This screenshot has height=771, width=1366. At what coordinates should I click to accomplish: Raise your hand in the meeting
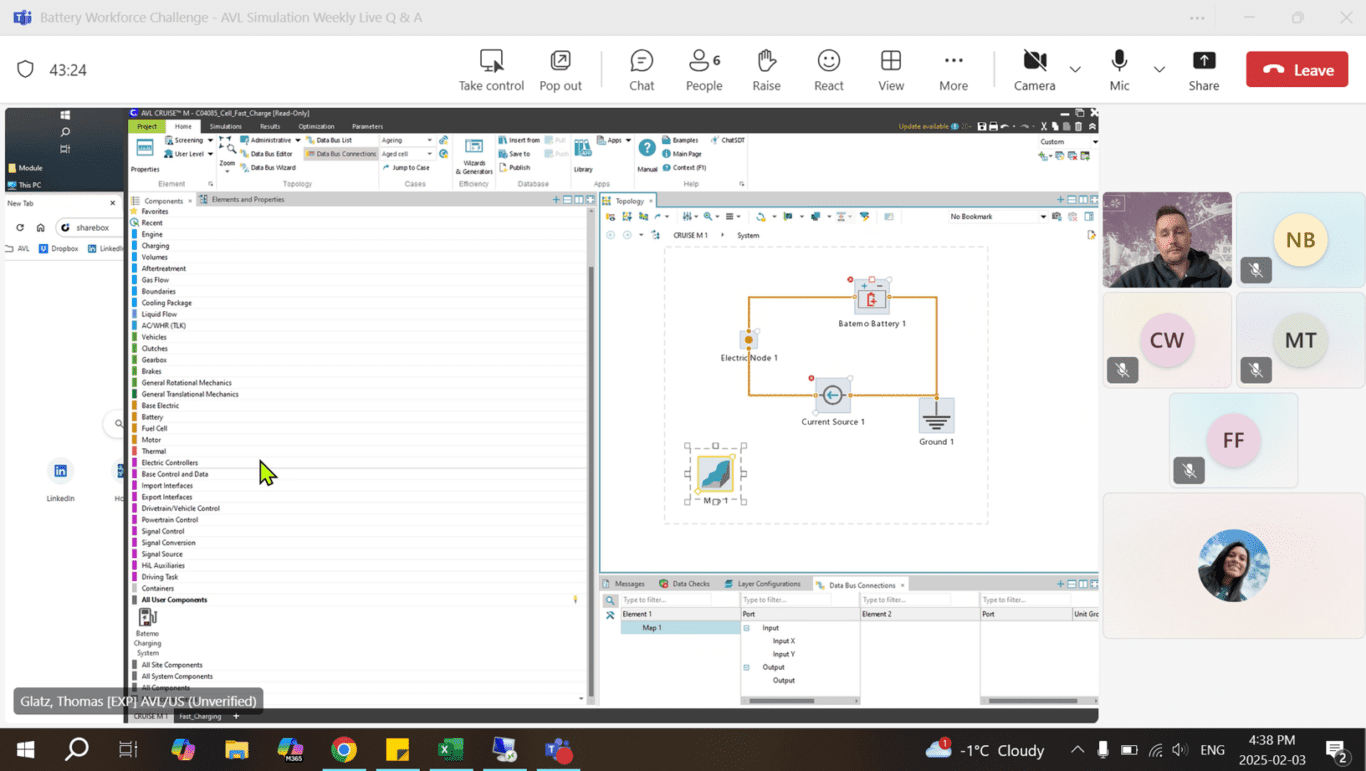[x=766, y=70]
